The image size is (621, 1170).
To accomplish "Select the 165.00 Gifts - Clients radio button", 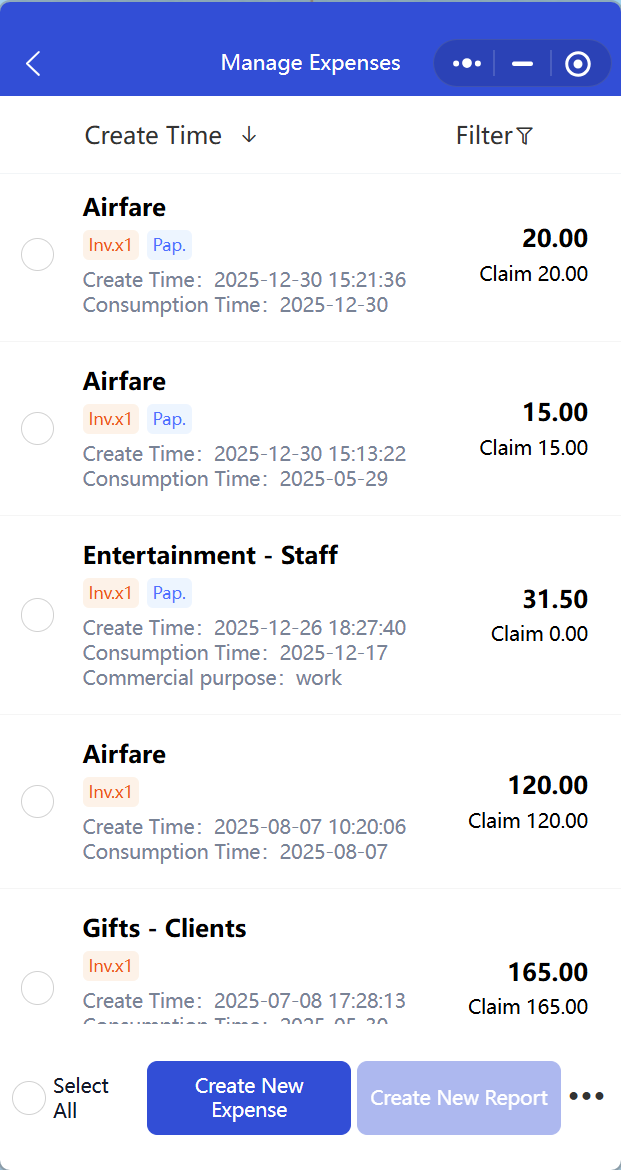I will click(x=38, y=987).
